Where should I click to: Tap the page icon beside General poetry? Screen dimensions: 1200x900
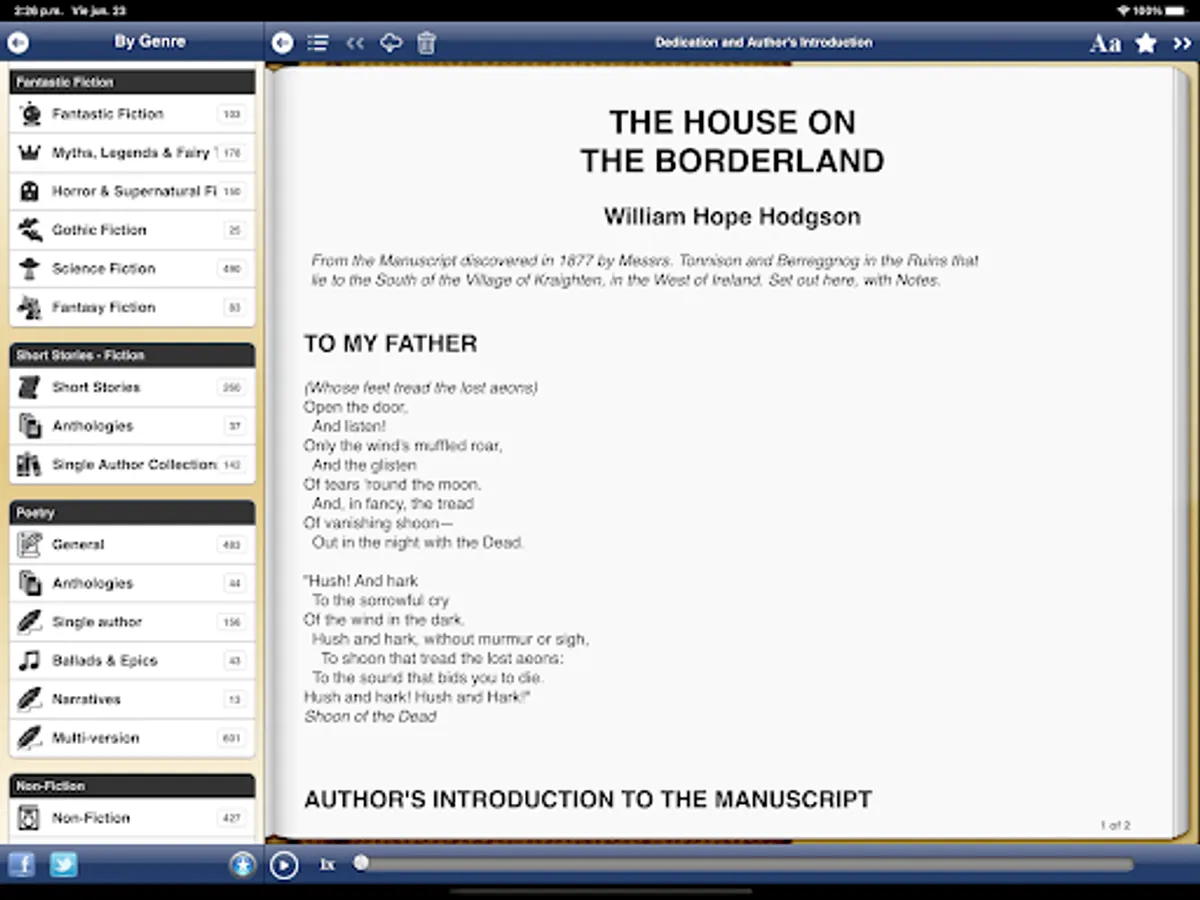(x=30, y=545)
